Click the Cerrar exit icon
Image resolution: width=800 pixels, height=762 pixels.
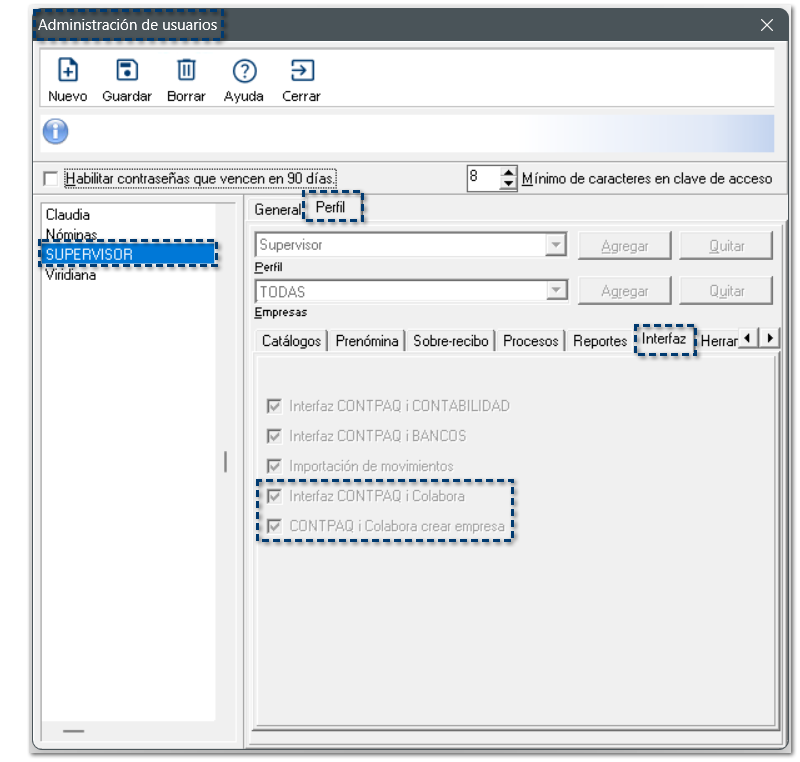coord(301,71)
